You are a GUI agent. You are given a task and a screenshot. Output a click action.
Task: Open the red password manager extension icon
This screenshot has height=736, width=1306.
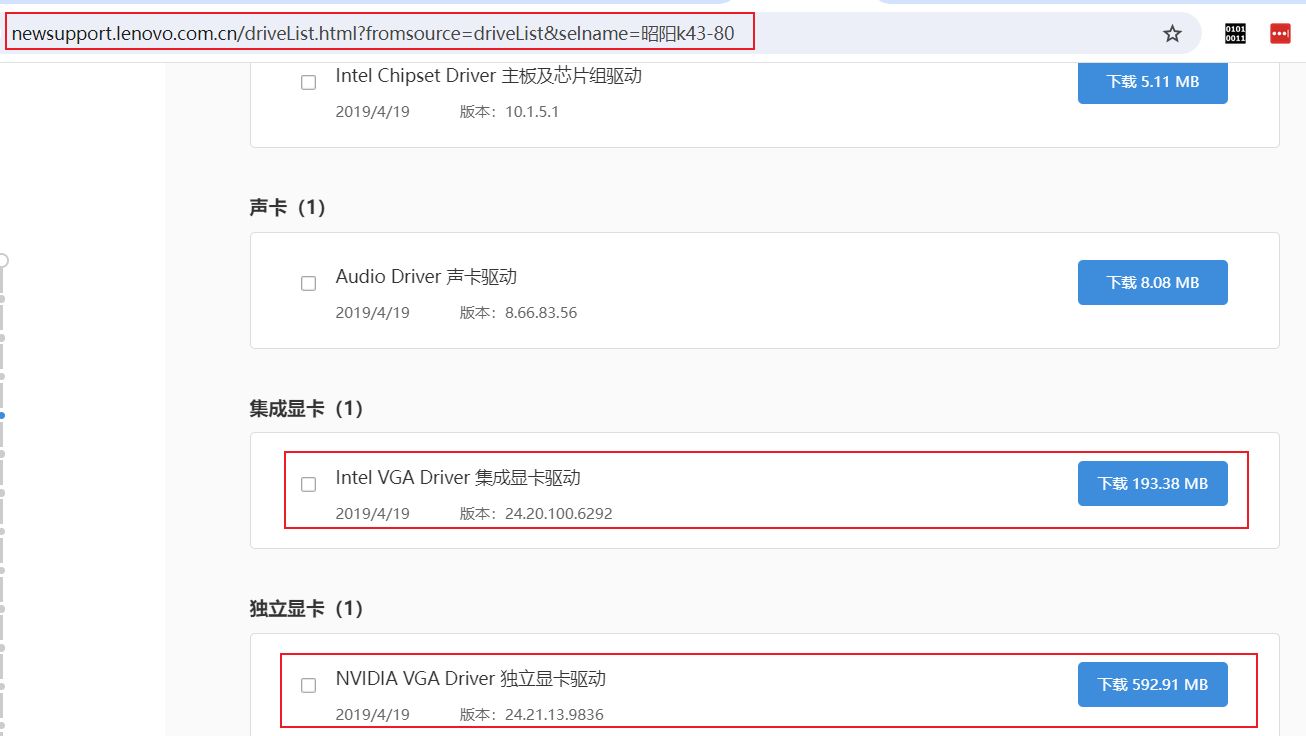(1280, 34)
